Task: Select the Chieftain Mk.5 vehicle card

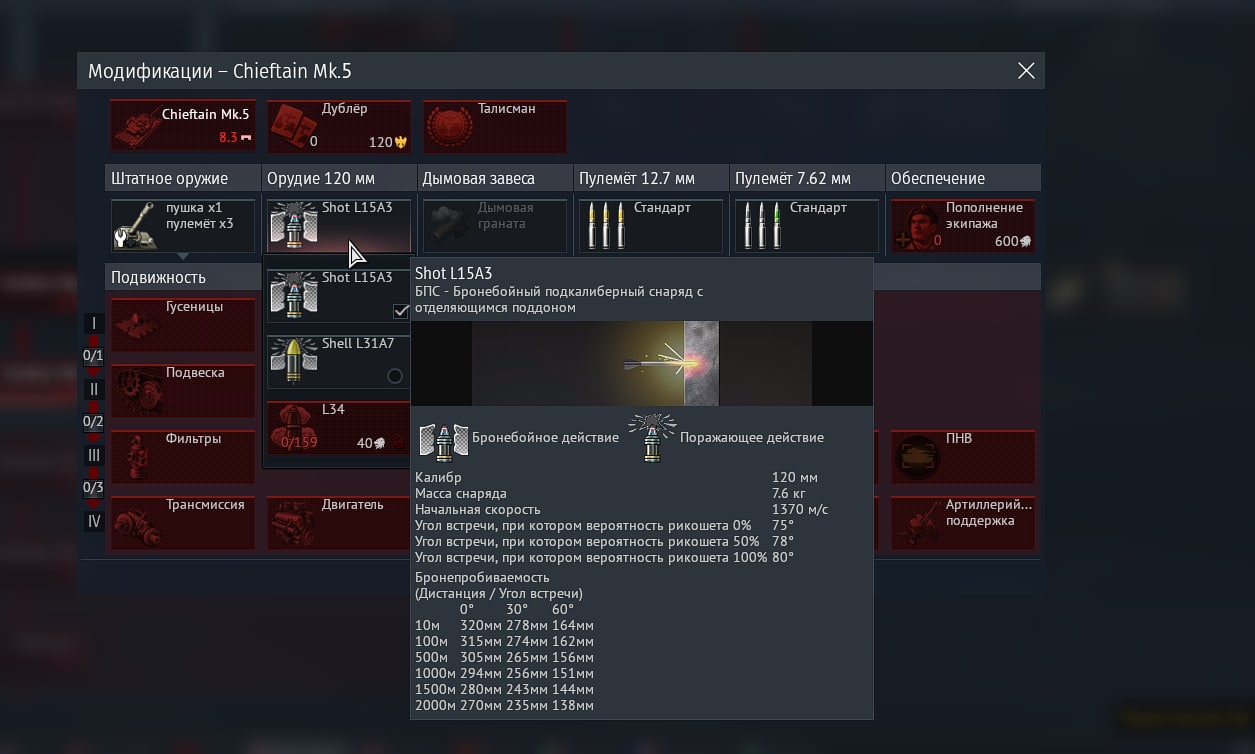Action: point(183,126)
